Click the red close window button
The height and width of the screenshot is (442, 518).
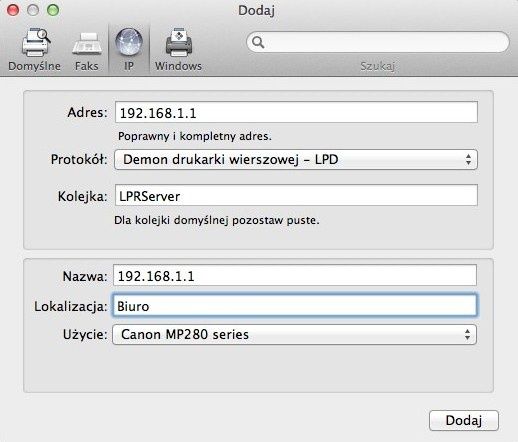(13, 10)
